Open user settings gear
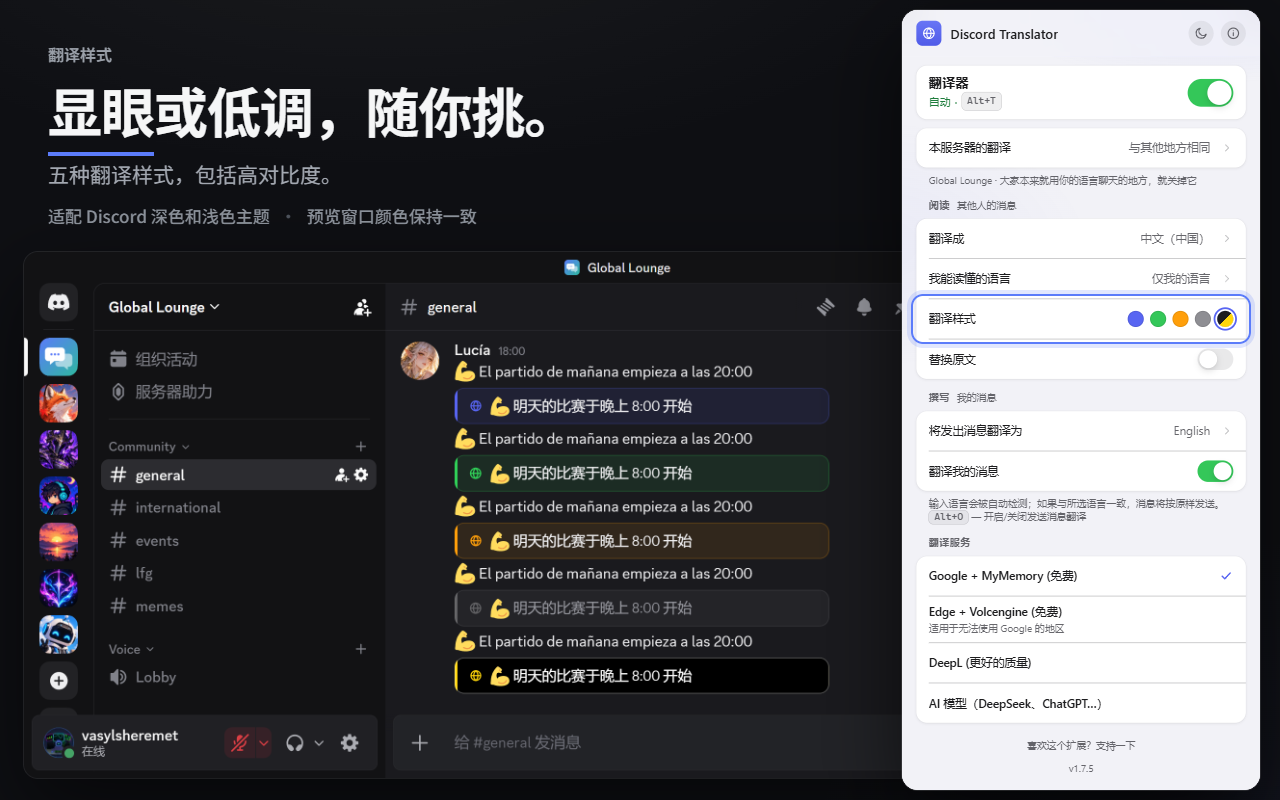This screenshot has height=800, width=1280. [x=349, y=742]
